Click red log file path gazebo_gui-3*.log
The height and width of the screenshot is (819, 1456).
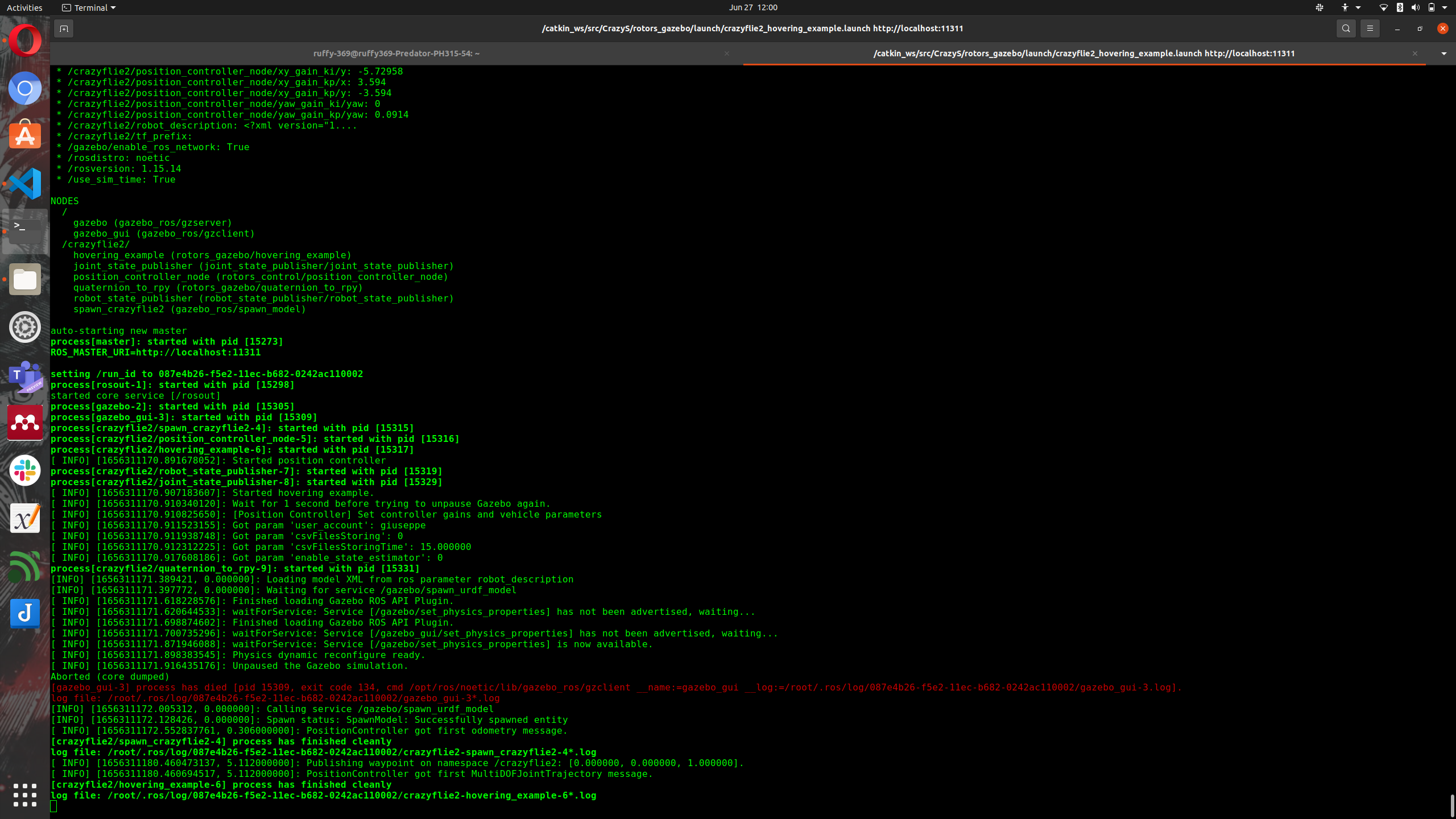click(x=275, y=698)
